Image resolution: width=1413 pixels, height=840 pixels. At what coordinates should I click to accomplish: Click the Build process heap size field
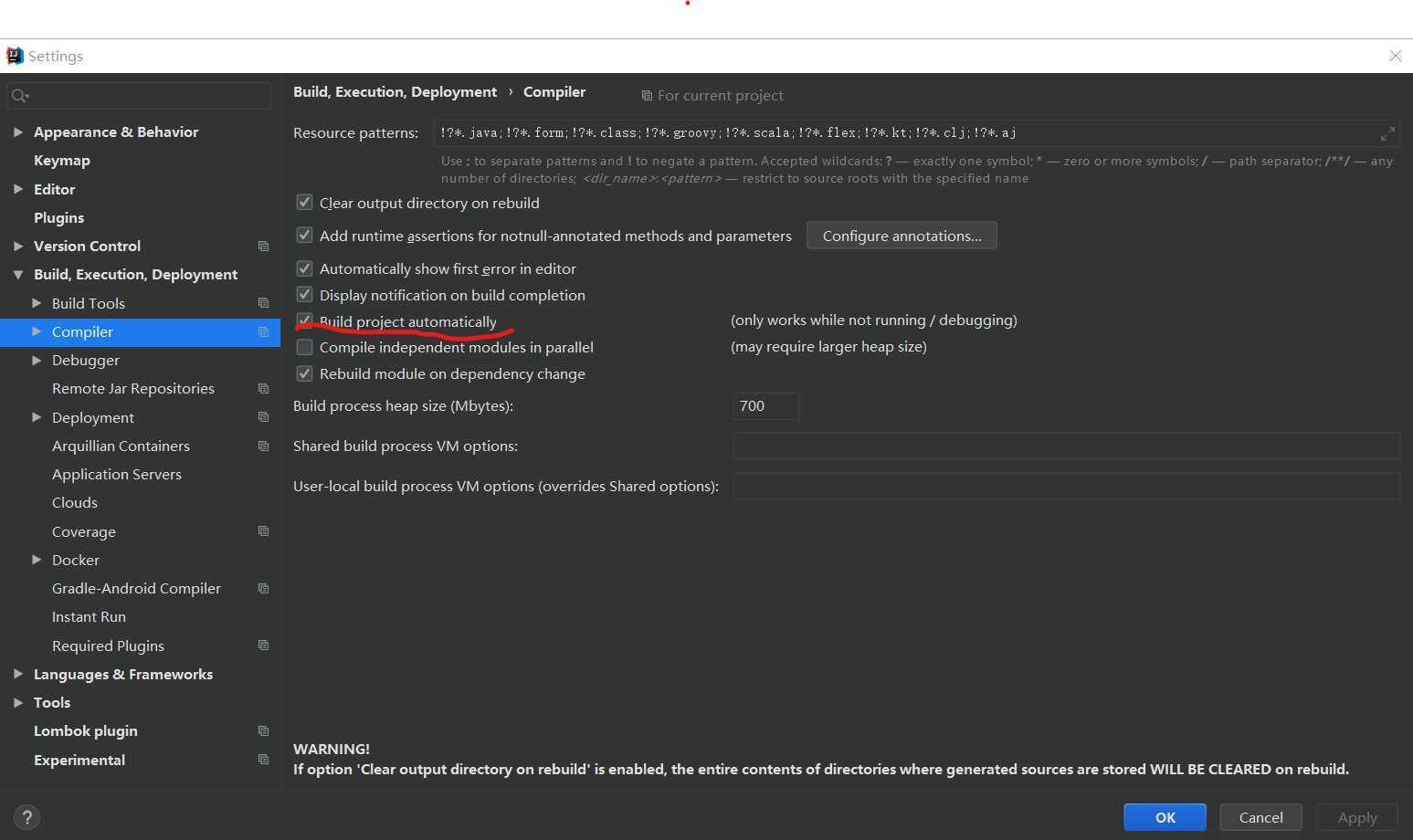coord(765,406)
